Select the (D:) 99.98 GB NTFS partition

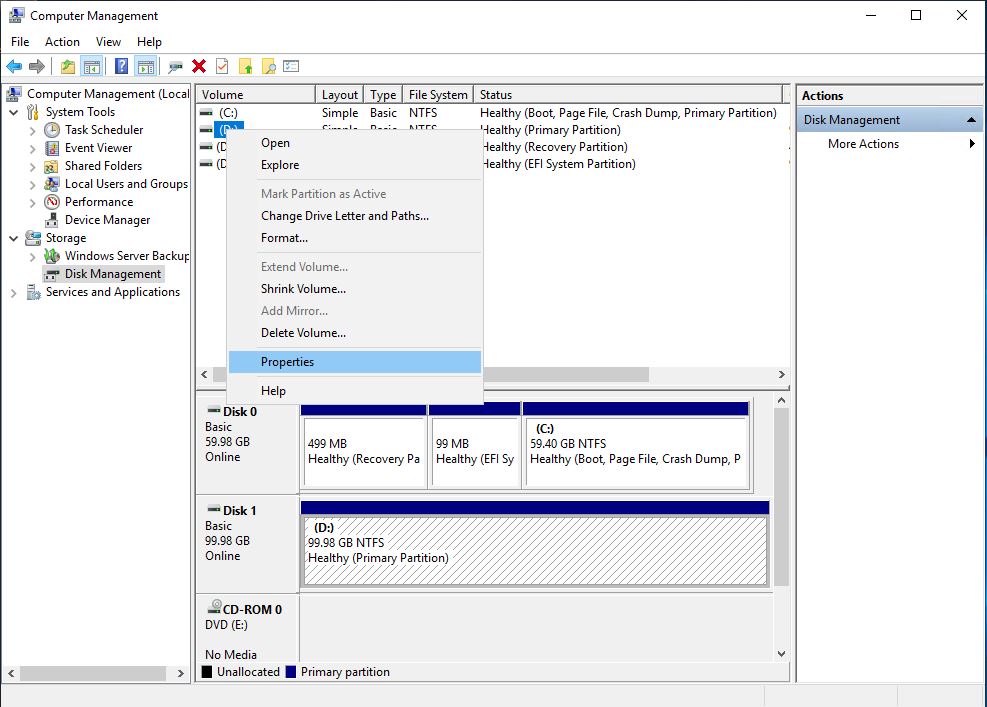(535, 544)
